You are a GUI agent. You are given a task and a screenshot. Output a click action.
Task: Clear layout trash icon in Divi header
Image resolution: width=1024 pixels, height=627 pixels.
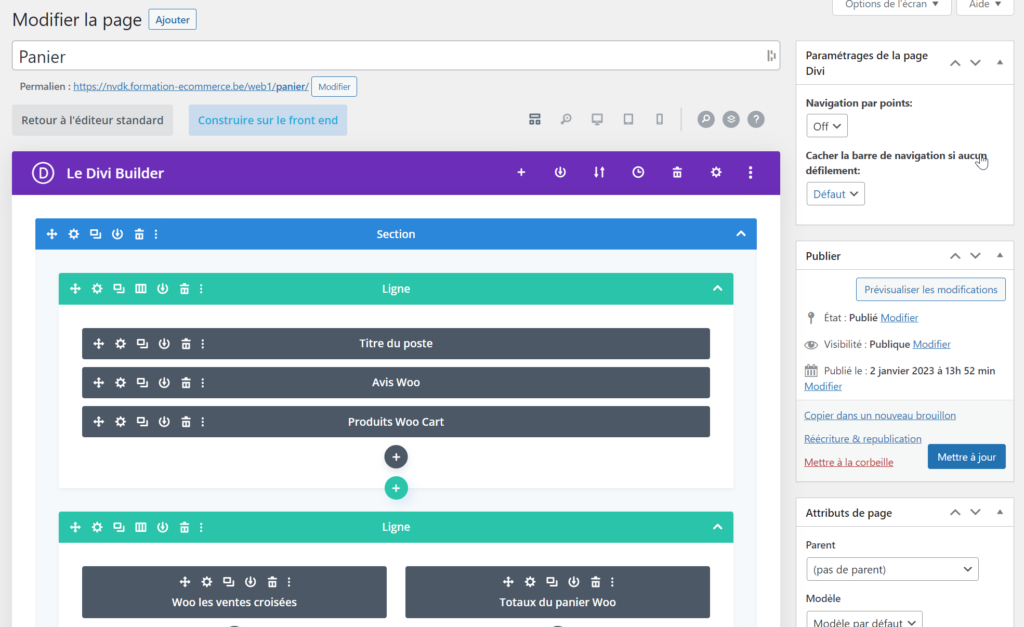[677, 172]
